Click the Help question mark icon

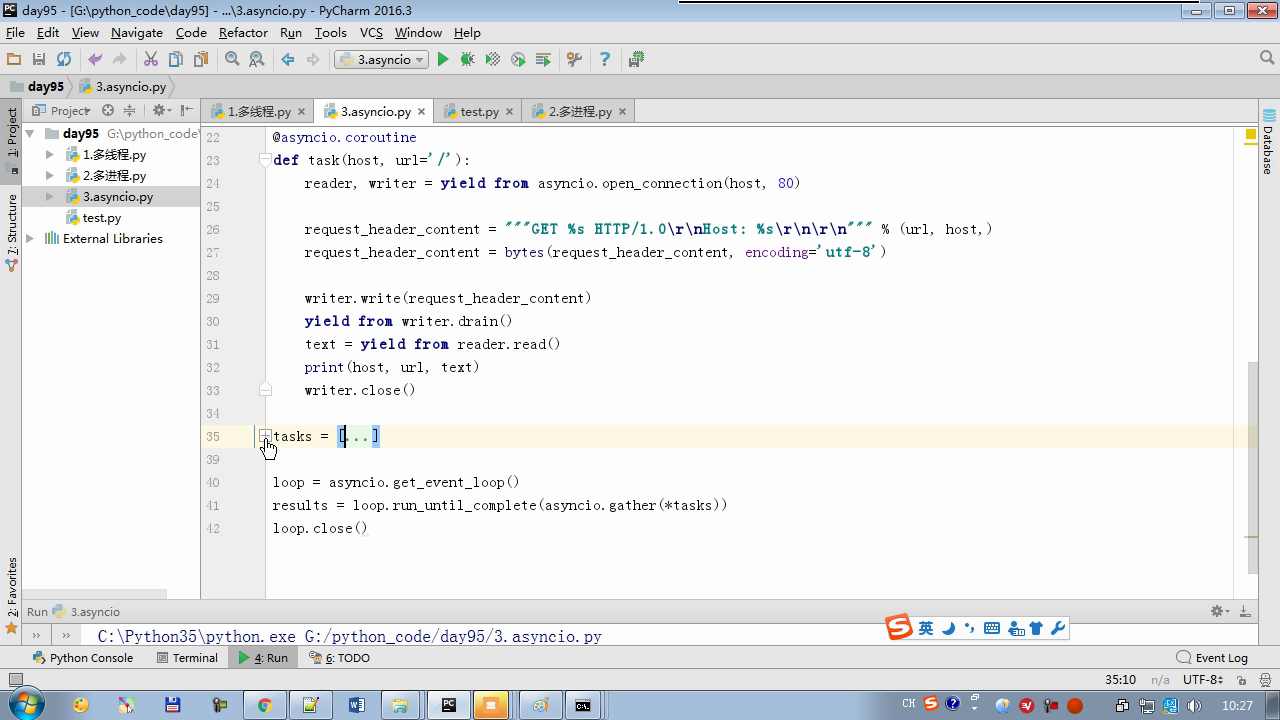[604, 60]
